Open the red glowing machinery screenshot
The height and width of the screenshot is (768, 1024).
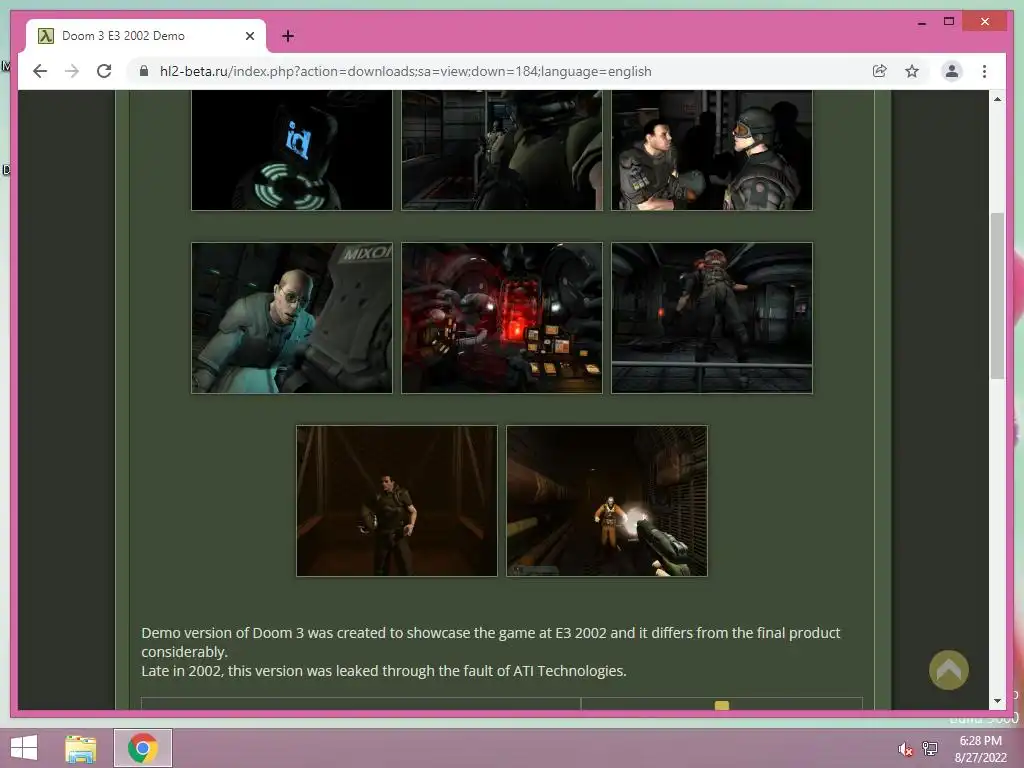tap(502, 318)
